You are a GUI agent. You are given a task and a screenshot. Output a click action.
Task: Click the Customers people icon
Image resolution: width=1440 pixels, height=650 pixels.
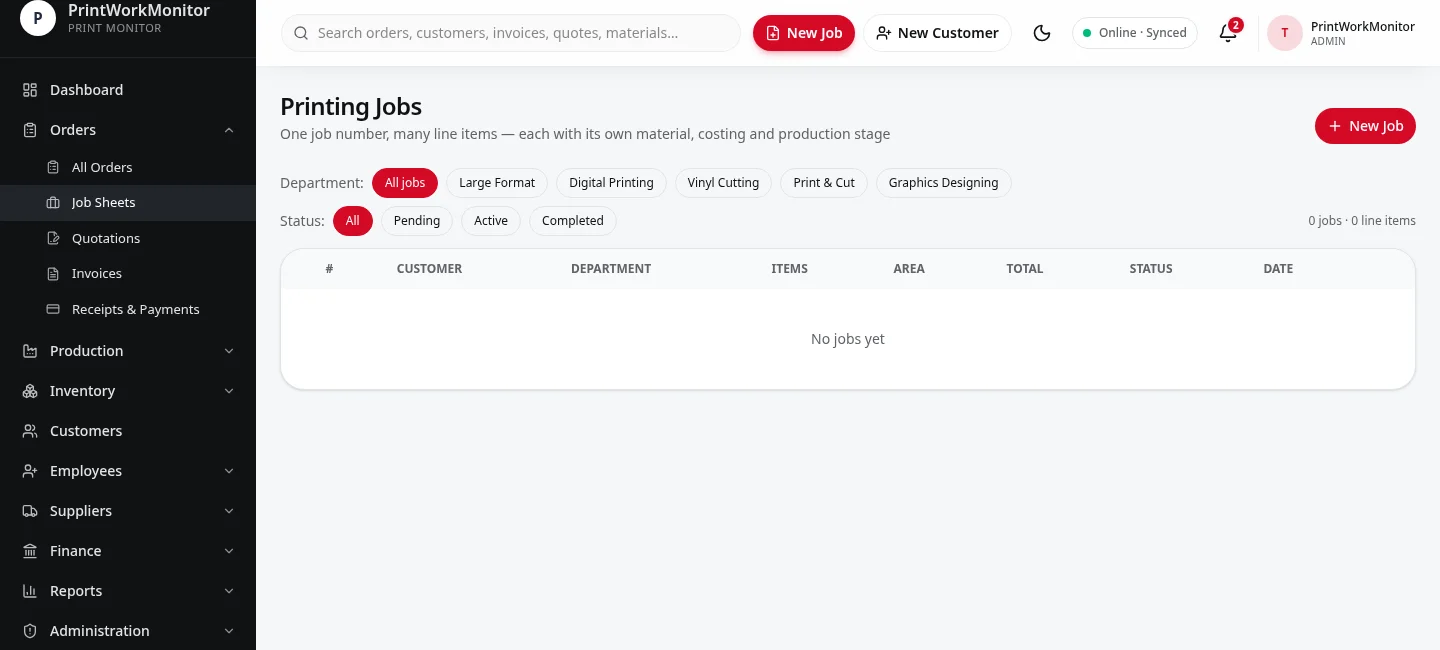30,431
